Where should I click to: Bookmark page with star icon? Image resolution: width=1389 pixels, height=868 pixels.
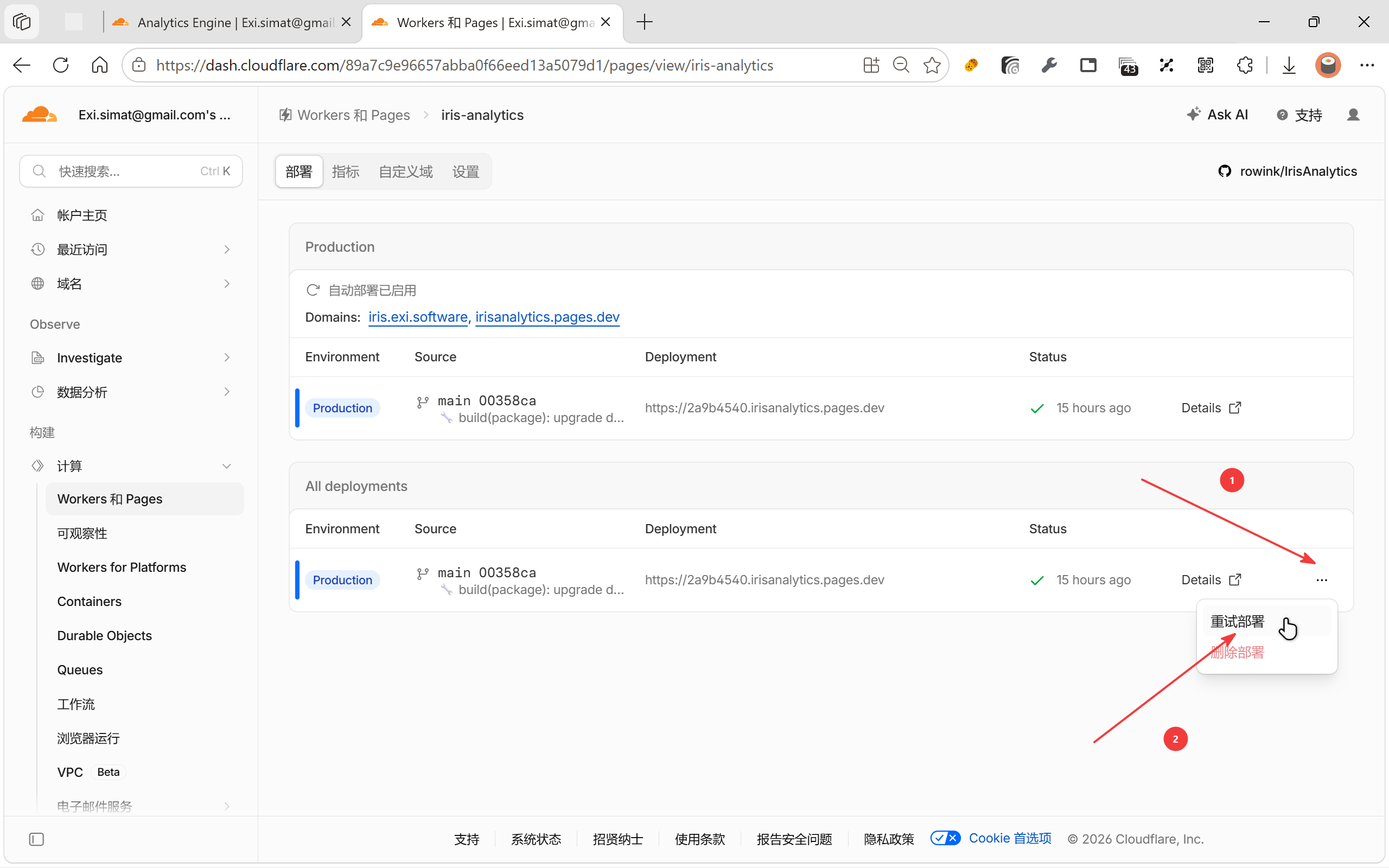point(932,66)
